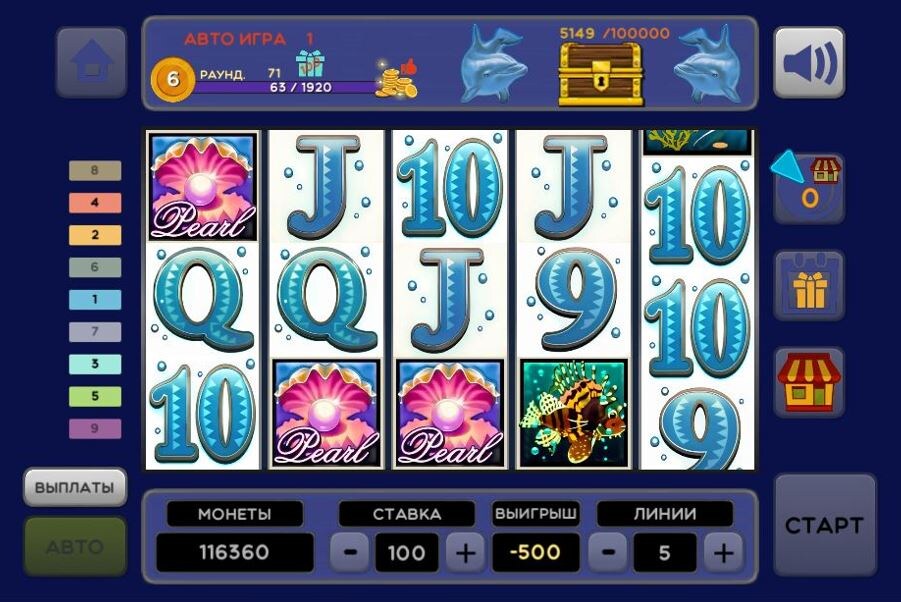901x602 pixels.
Task: Toggle the АВТО auto-play button
Action: pos(75,546)
